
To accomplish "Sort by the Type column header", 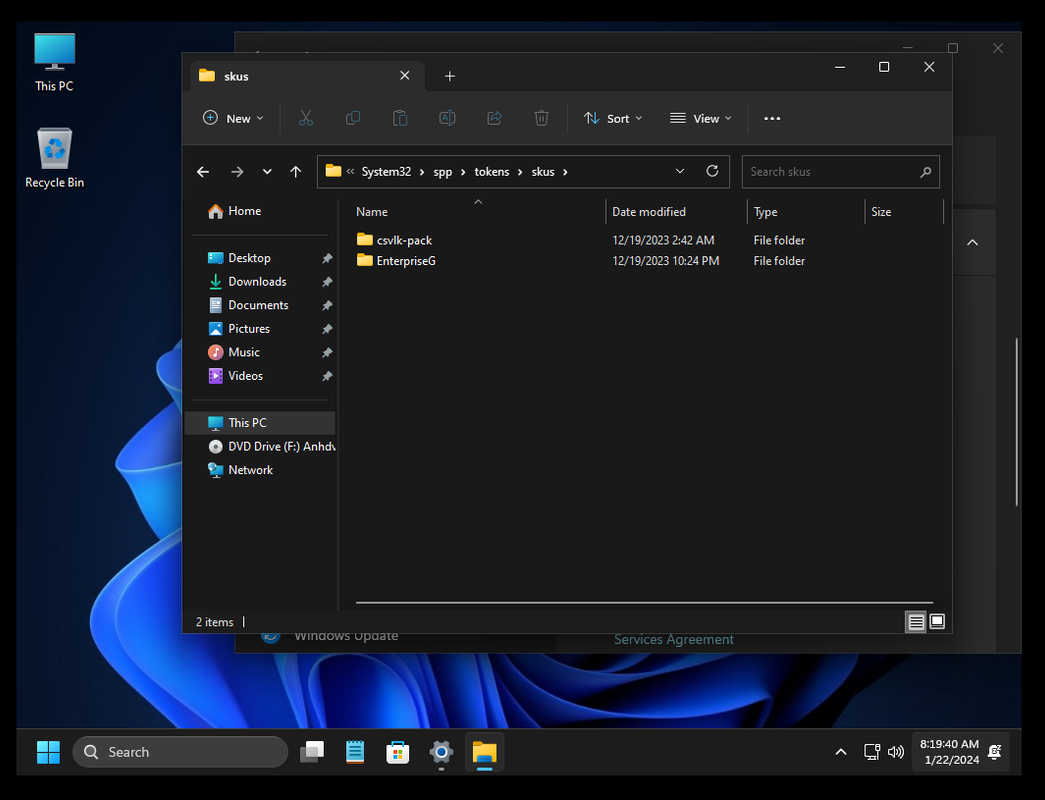I will click(806, 212).
